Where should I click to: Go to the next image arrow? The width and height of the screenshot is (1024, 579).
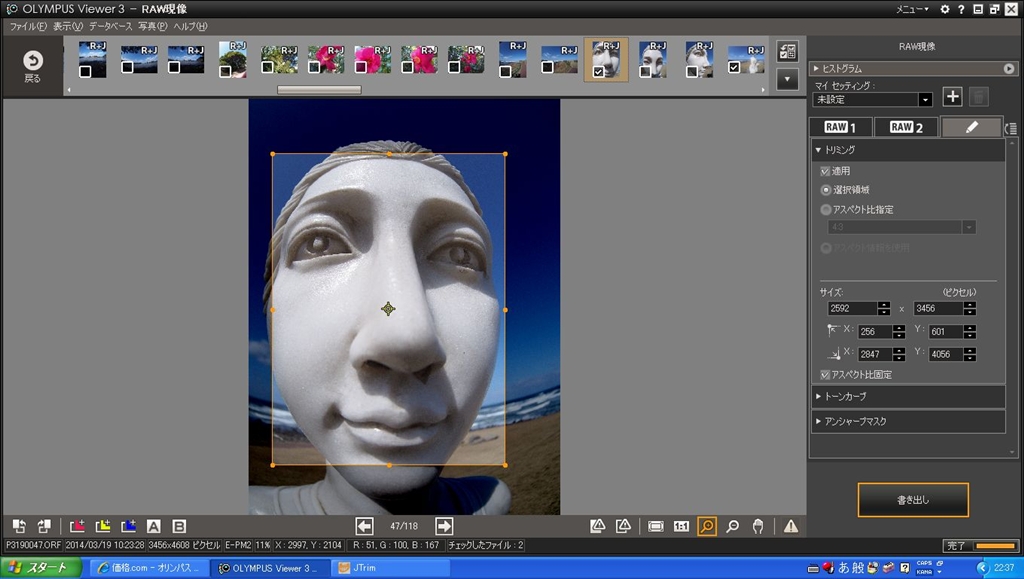coord(444,526)
